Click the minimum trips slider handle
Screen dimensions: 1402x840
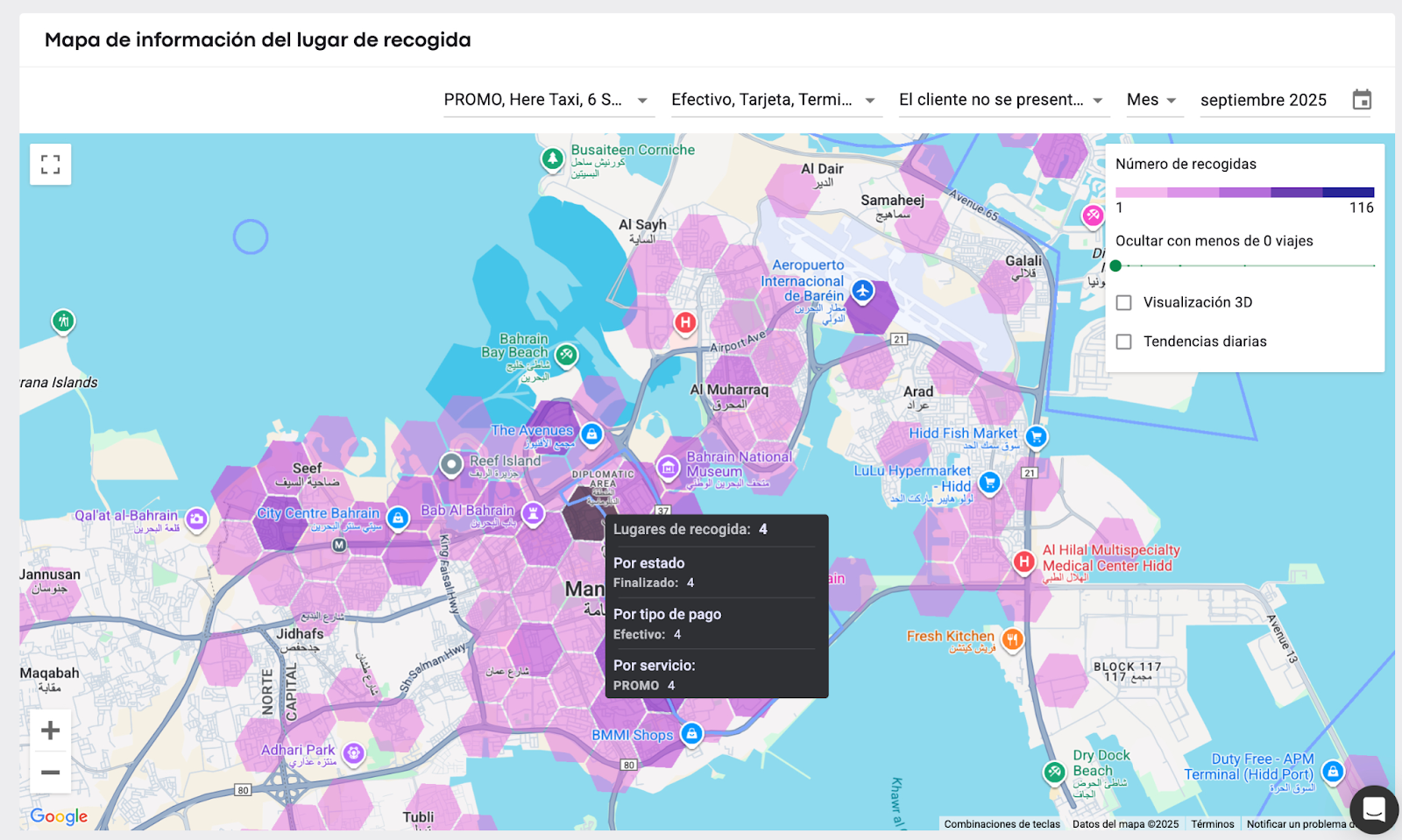pos(1115,265)
